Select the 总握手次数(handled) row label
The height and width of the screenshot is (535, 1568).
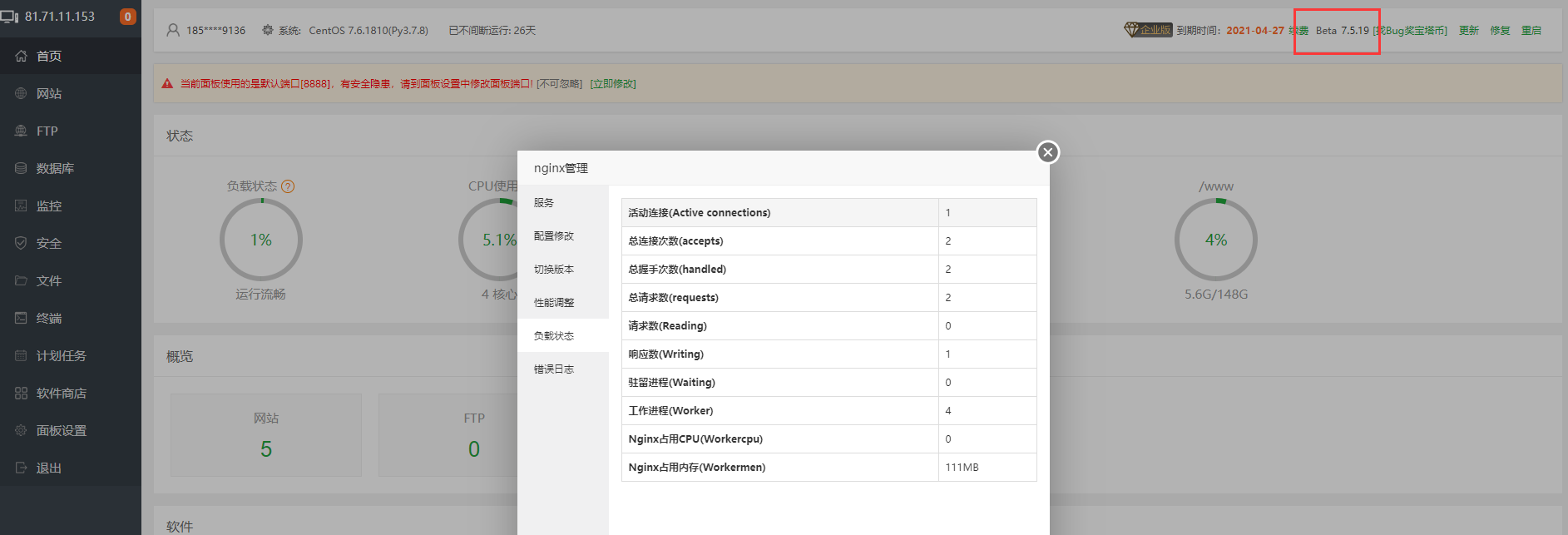(677, 269)
